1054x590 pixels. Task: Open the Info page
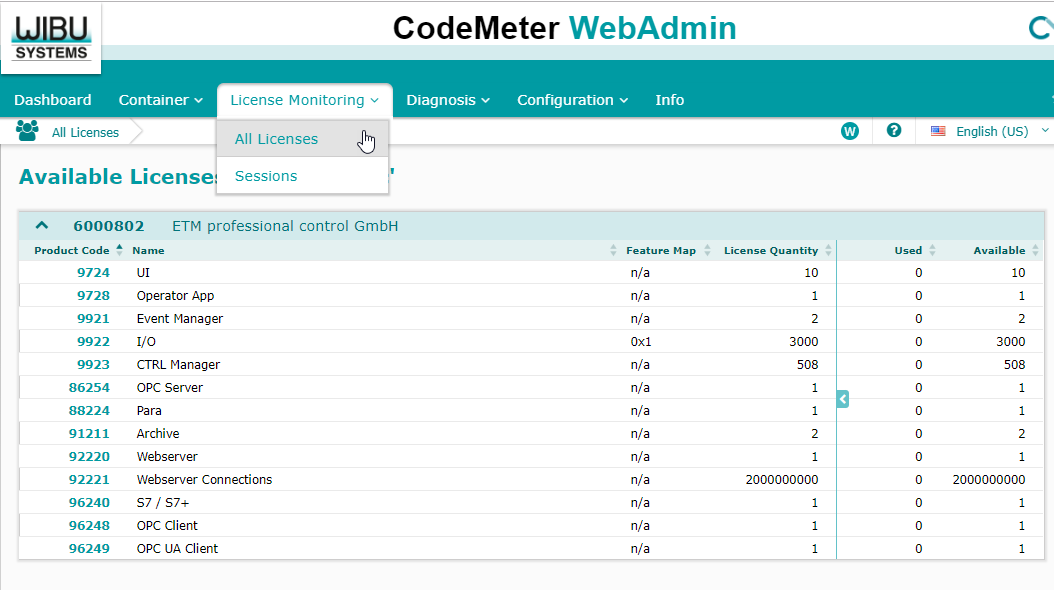pyautogui.click(x=669, y=100)
